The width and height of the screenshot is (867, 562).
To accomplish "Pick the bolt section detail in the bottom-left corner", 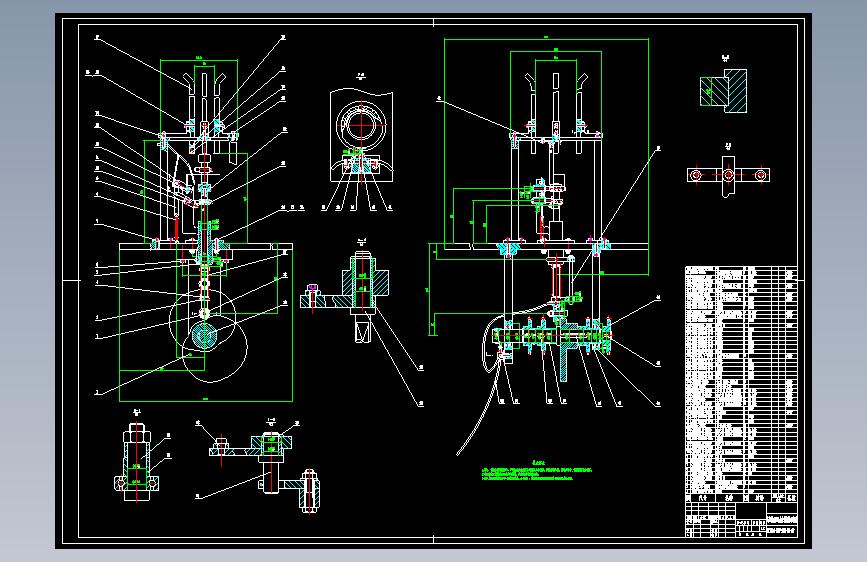I will click(137, 462).
